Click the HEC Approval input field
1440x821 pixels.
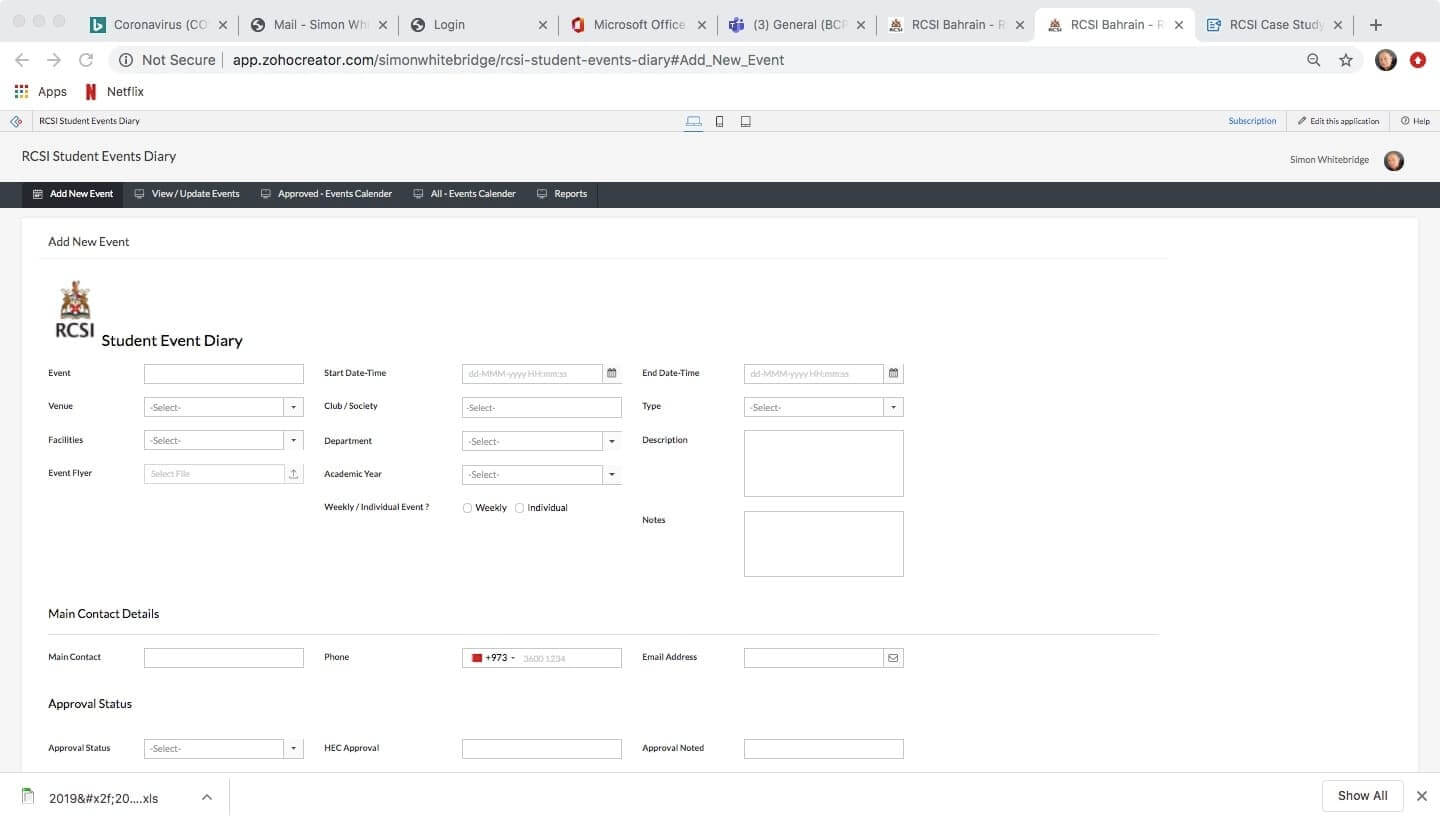pyautogui.click(x=542, y=749)
